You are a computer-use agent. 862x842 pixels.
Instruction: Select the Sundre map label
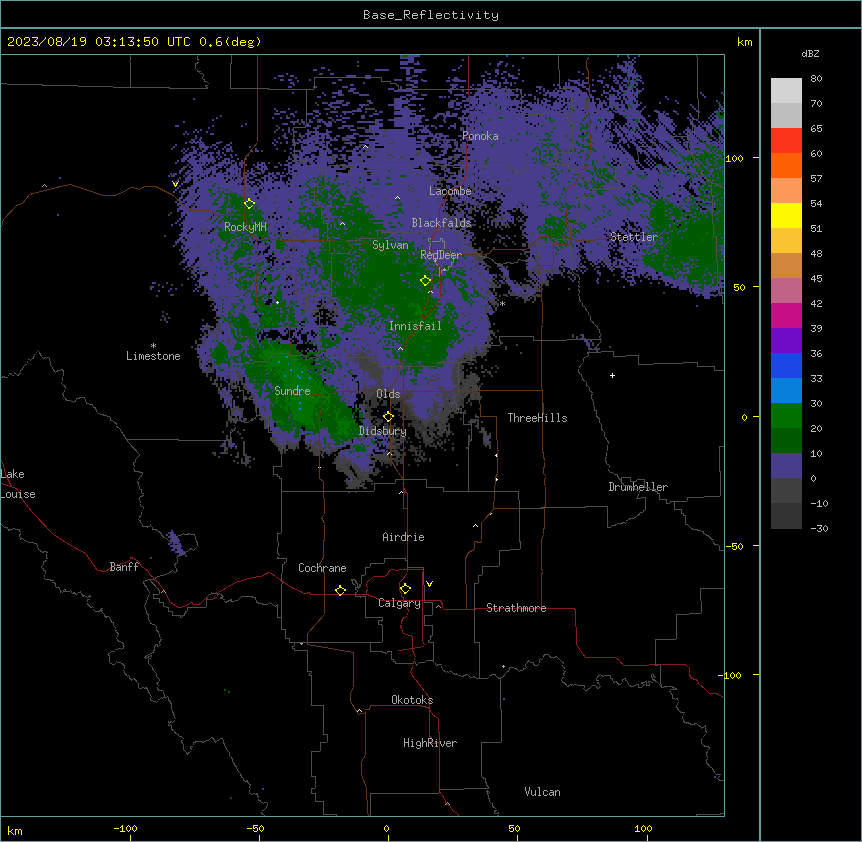pos(292,391)
